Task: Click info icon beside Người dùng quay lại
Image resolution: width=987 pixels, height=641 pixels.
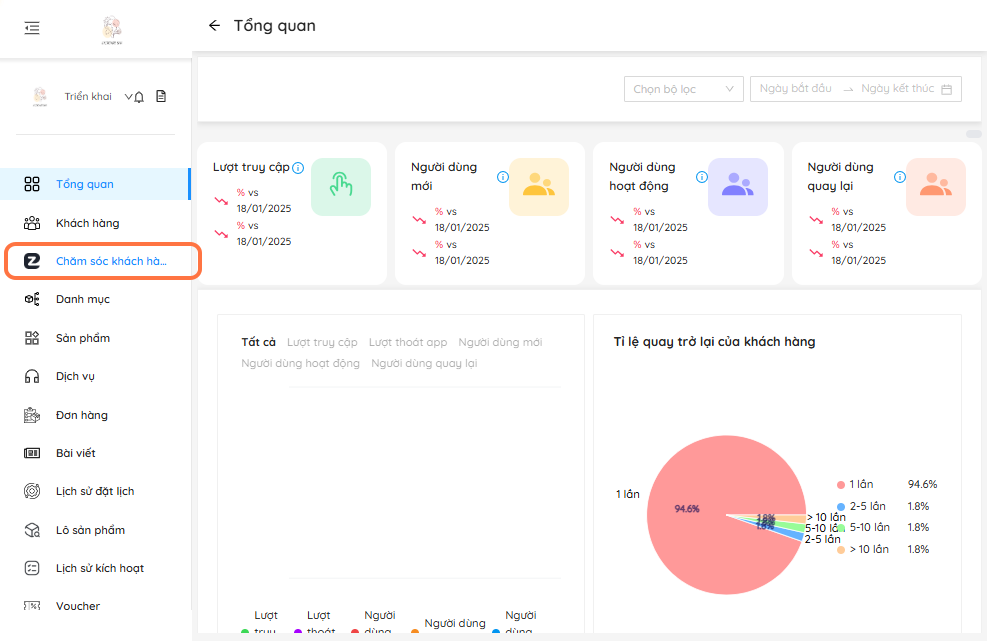Action: (x=900, y=177)
